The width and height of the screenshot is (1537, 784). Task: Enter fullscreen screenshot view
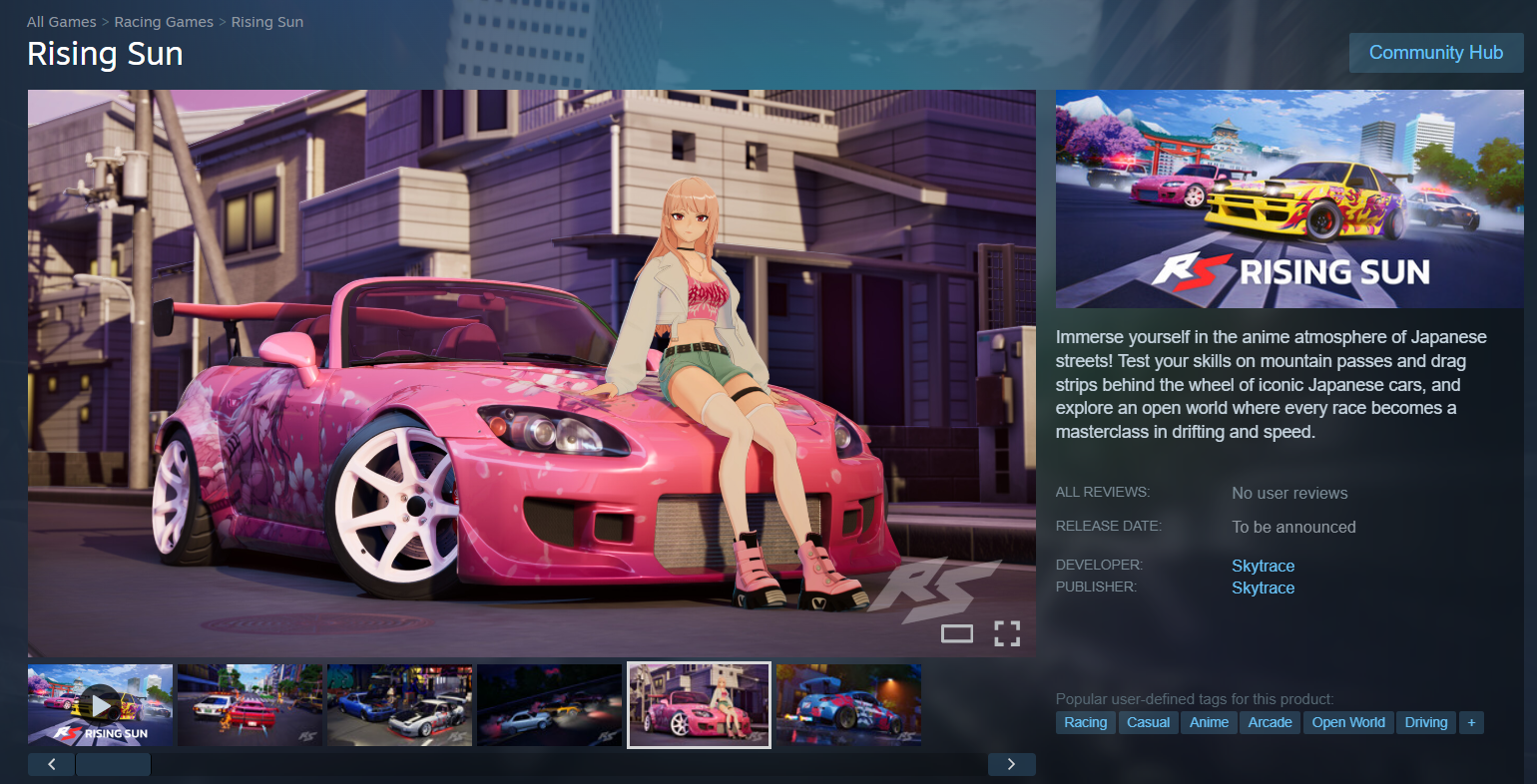(1007, 633)
